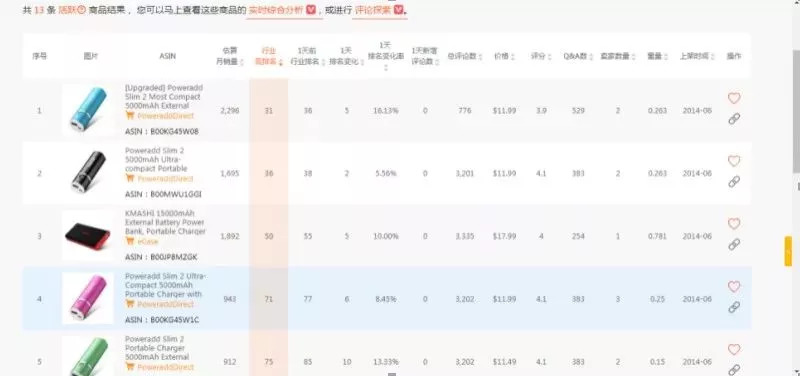
Task: Sort by 1天前行业排名 column header
Action: click(308, 56)
